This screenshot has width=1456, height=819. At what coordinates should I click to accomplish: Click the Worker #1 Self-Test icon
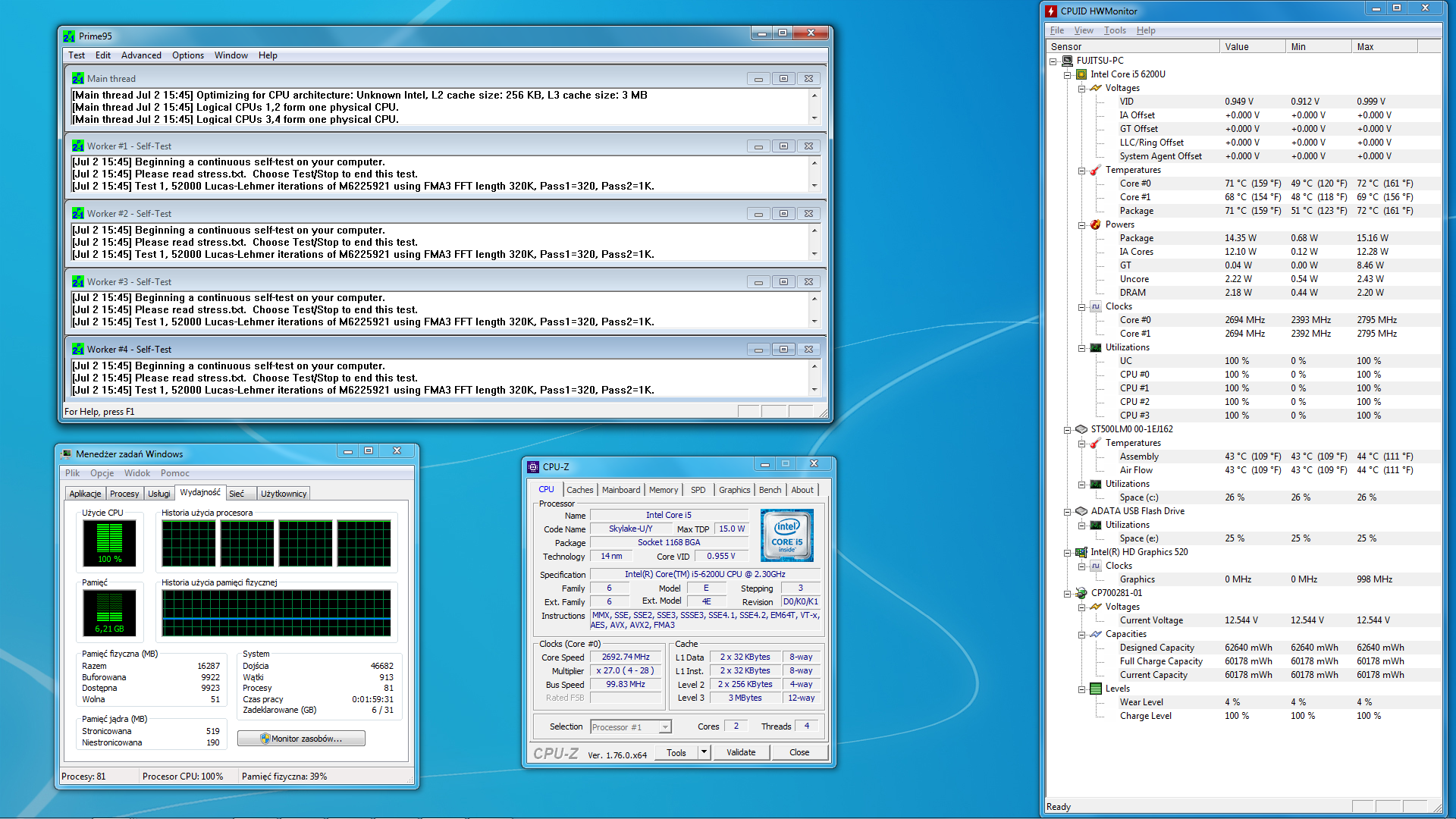tap(78, 146)
